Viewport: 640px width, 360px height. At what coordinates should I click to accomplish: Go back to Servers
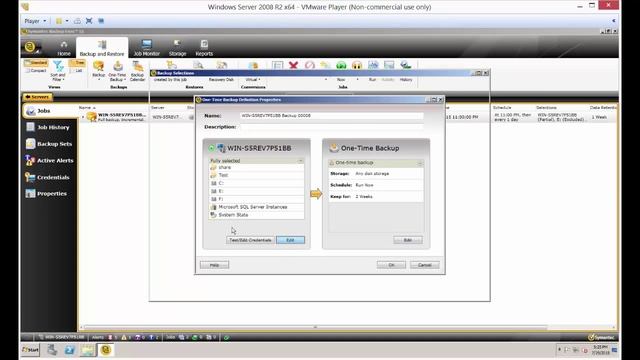(37, 97)
